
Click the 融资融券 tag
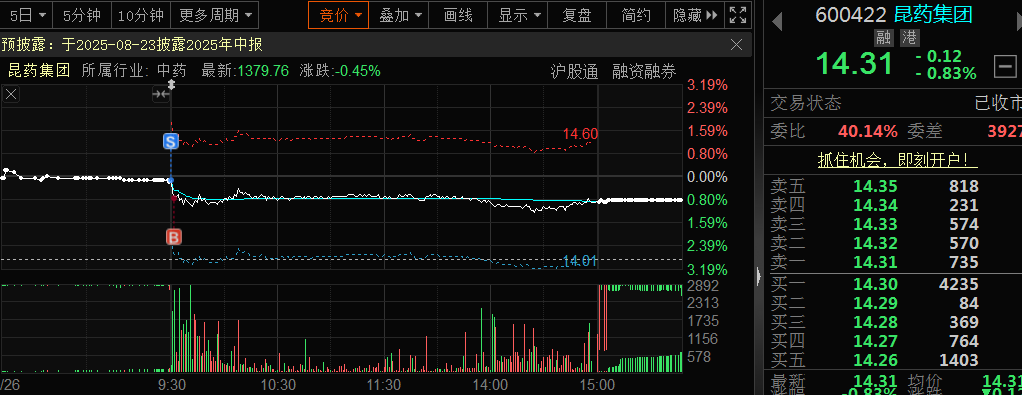(644, 72)
